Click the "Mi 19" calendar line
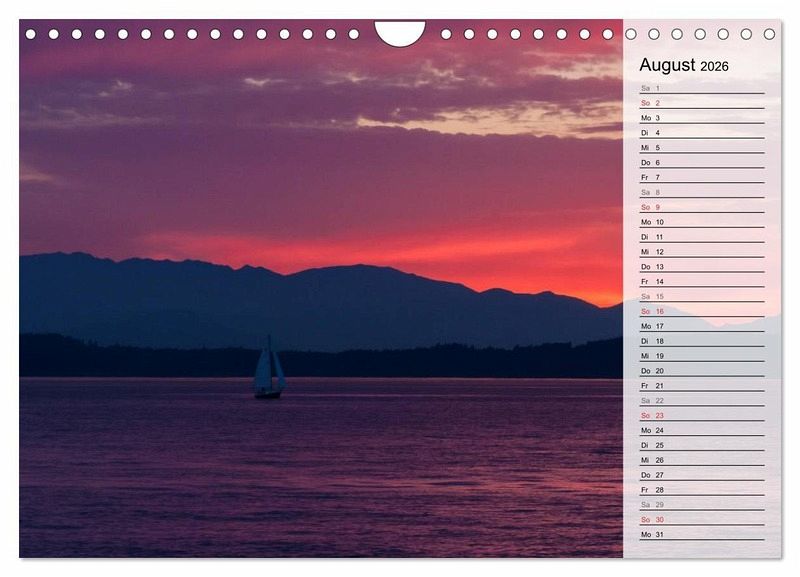This screenshot has height=577, width=800. [x=702, y=356]
